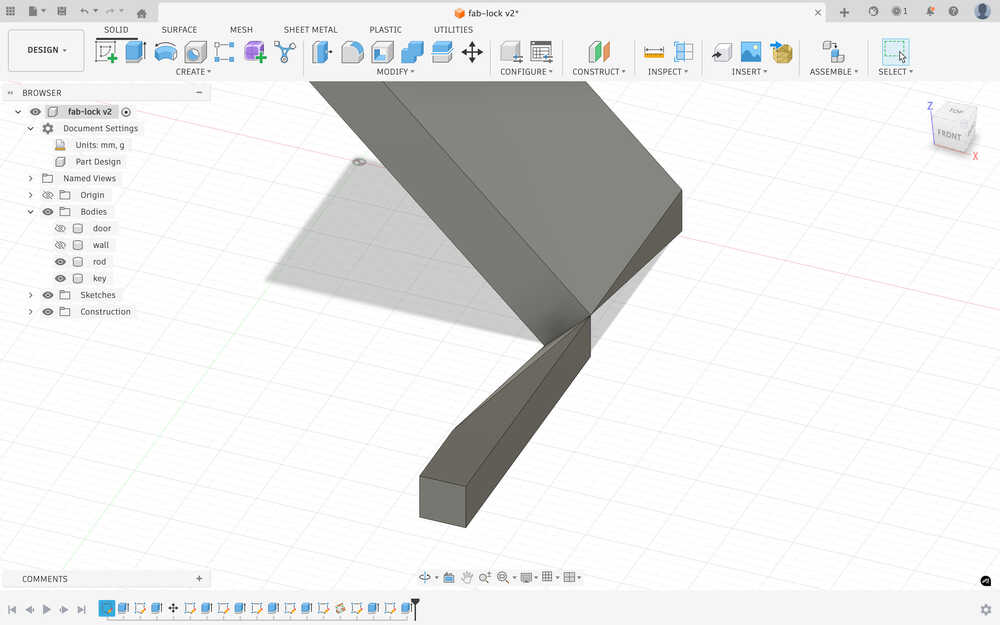Viewport: 1000px width, 625px height.
Task: Switch to the Sheet Metal tab
Action: pyautogui.click(x=310, y=30)
